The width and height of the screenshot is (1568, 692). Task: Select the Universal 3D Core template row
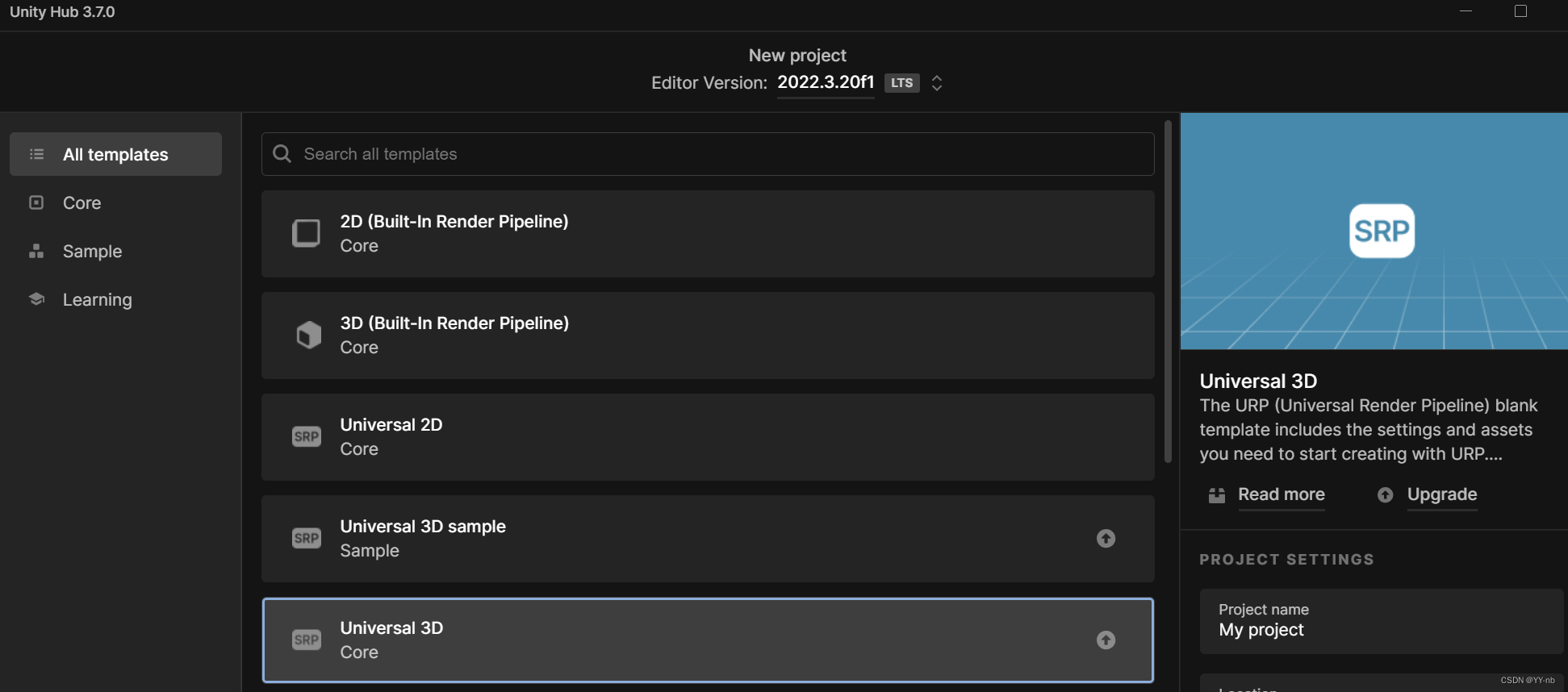(x=708, y=640)
